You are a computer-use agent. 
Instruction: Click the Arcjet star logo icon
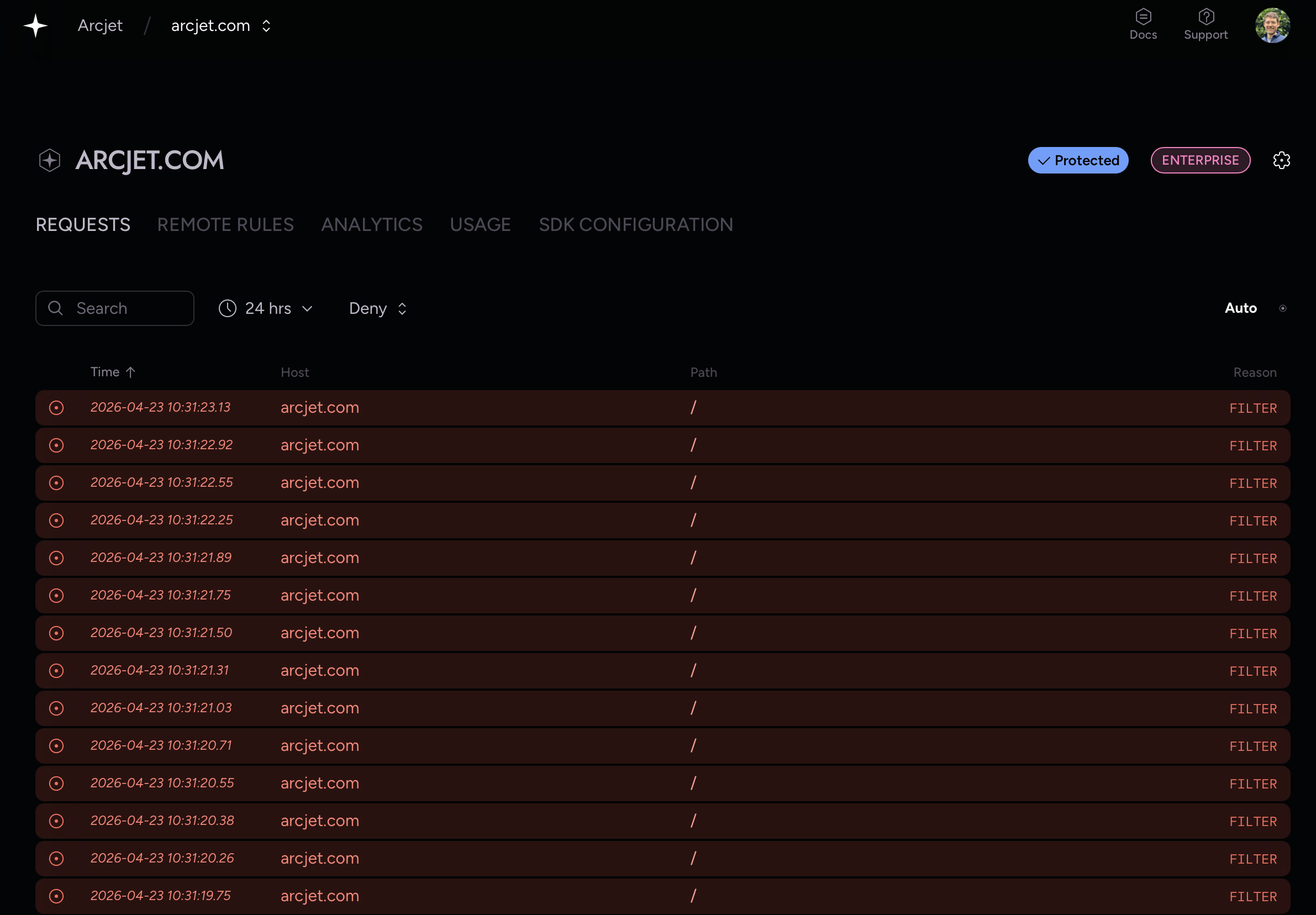tap(35, 26)
